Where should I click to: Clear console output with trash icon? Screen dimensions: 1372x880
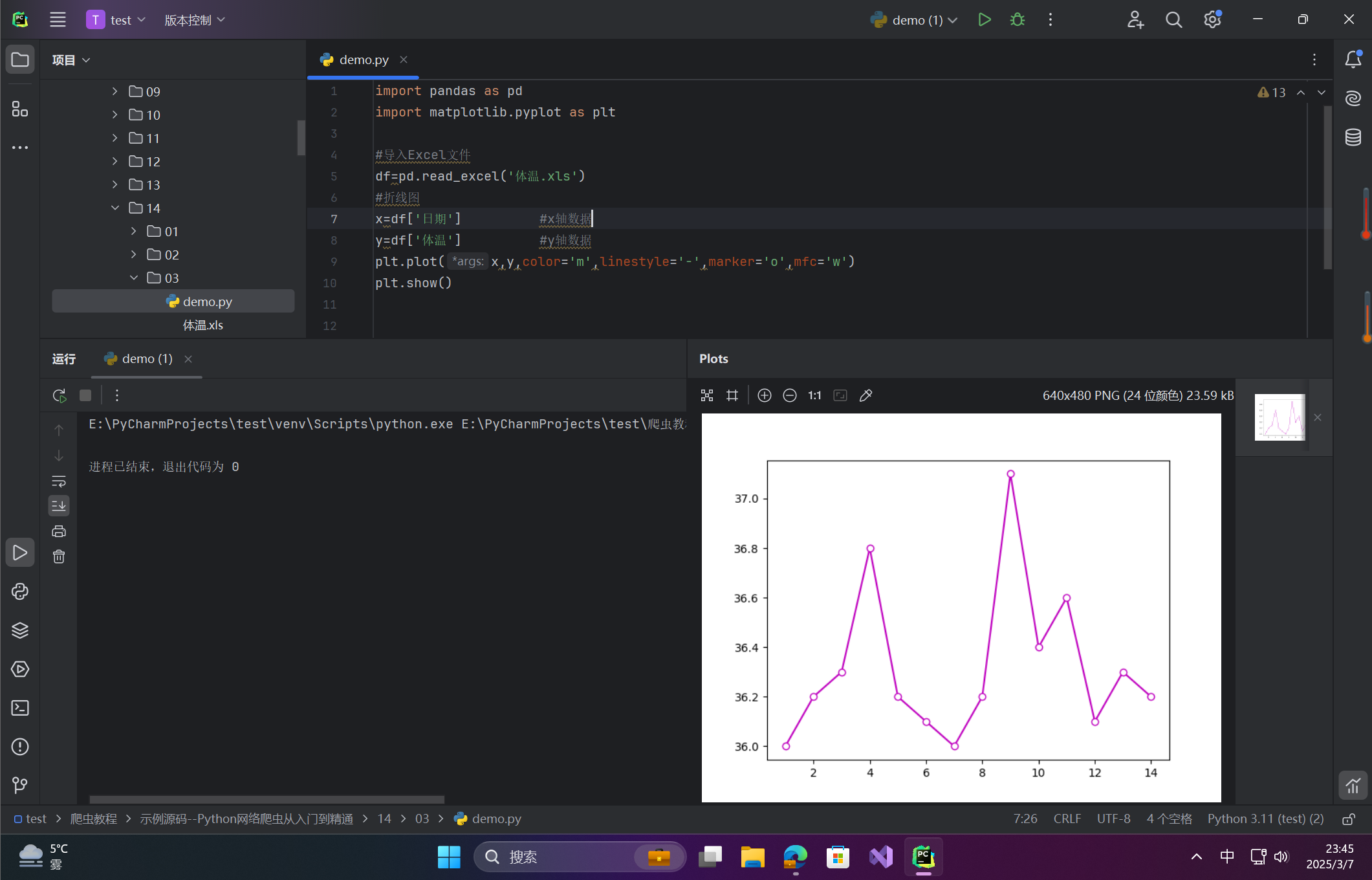59,557
